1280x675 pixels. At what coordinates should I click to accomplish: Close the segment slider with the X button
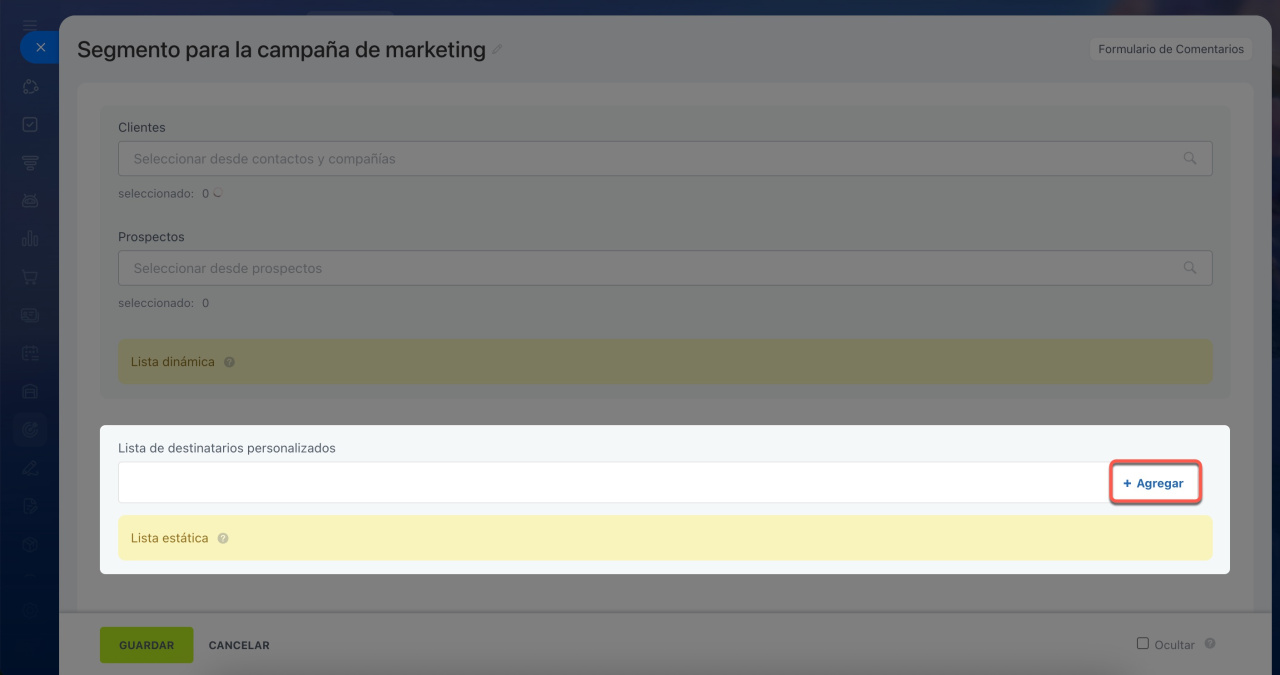point(40,47)
